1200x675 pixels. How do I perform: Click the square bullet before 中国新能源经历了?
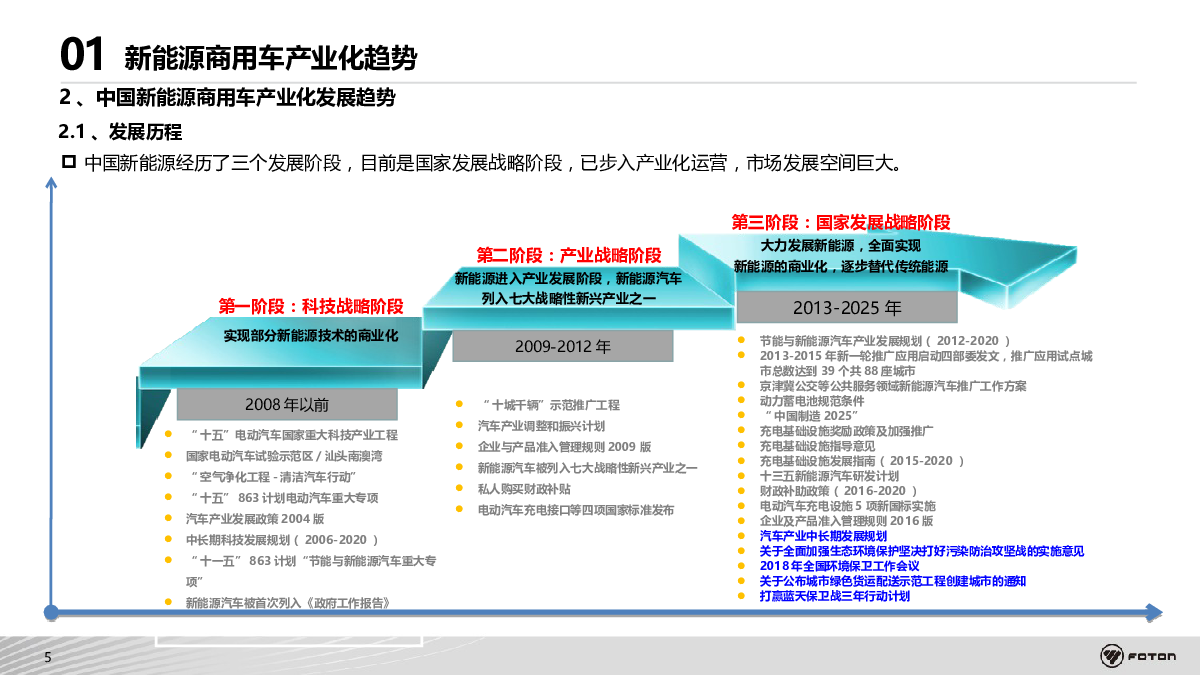tap(69, 162)
